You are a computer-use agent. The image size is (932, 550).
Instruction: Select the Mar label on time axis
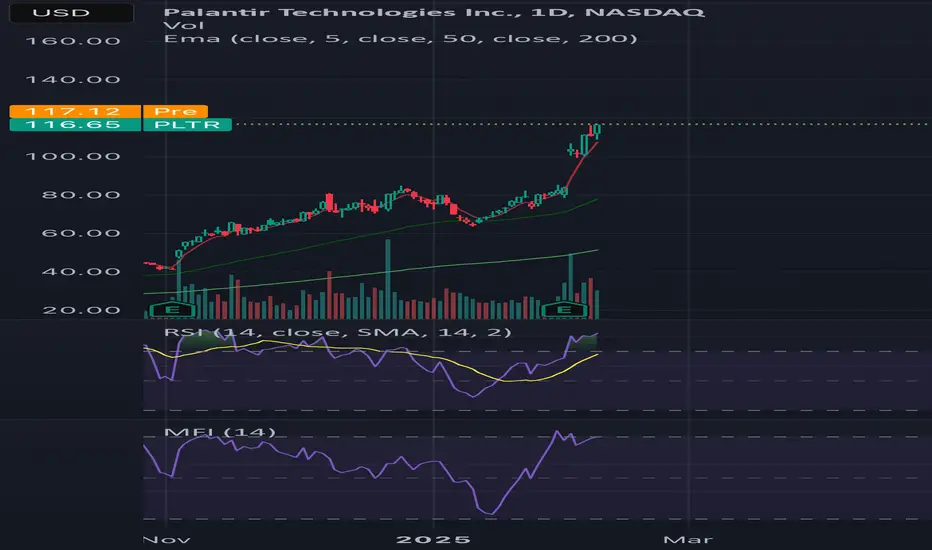point(688,540)
